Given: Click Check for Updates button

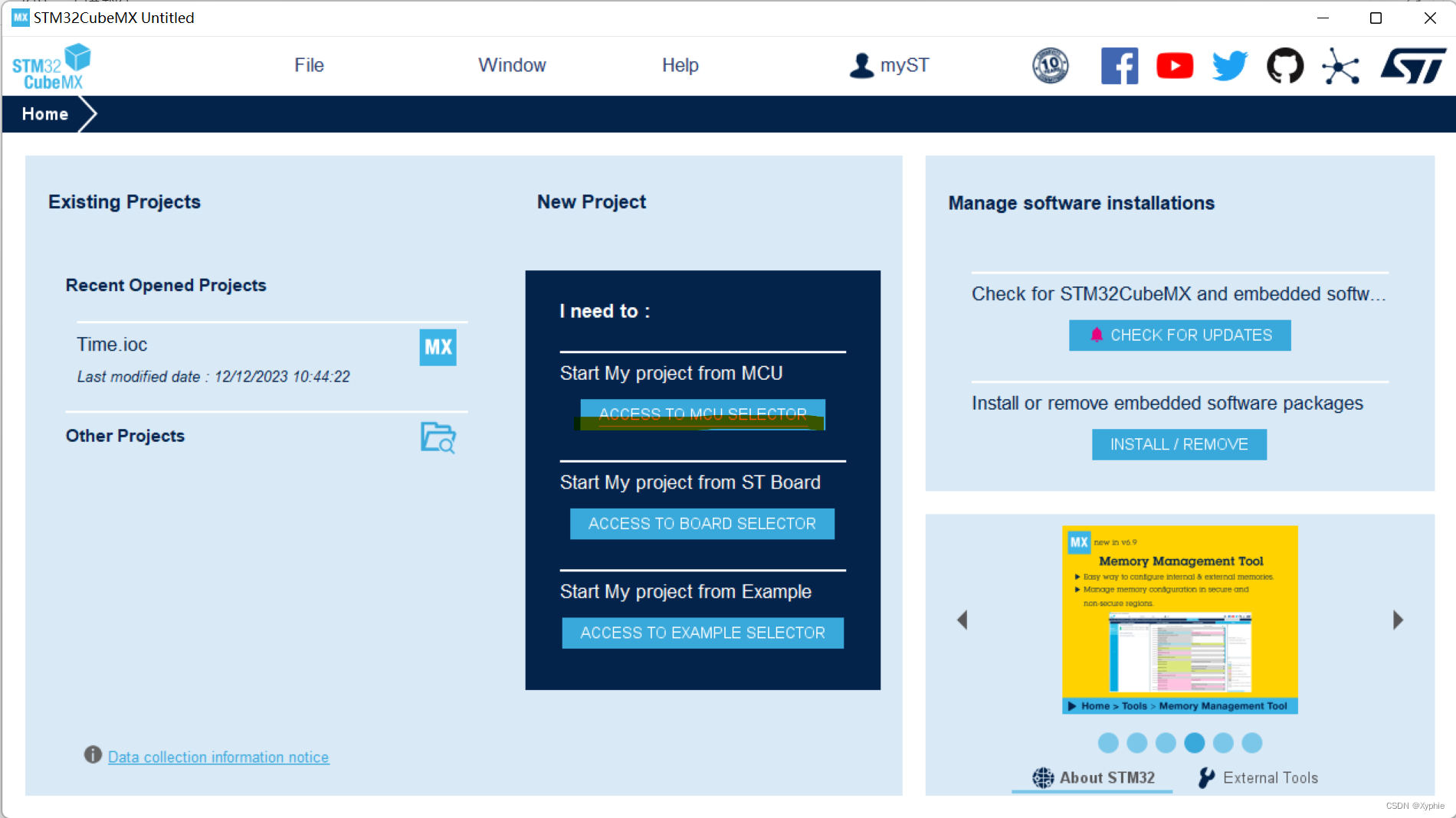Looking at the screenshot, I should coord(1179,335).
